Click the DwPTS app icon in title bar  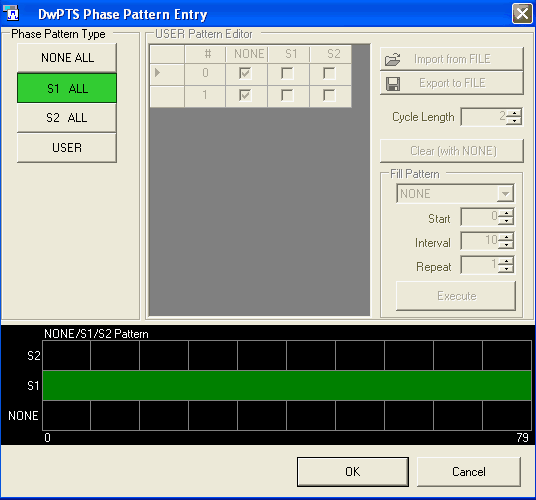point(11,13)
